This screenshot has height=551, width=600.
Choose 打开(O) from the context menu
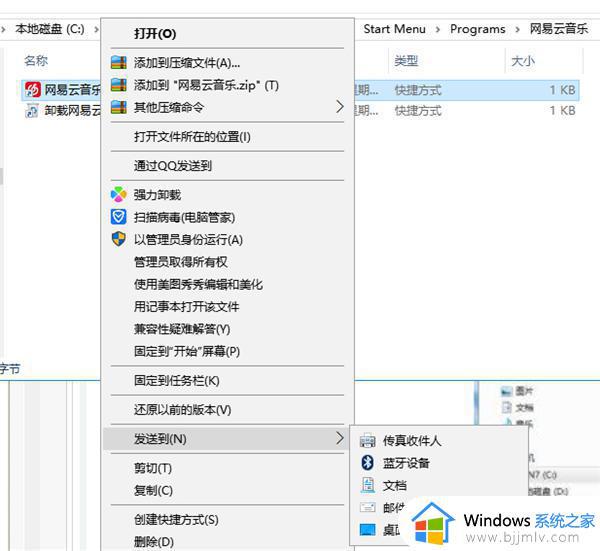155,34
